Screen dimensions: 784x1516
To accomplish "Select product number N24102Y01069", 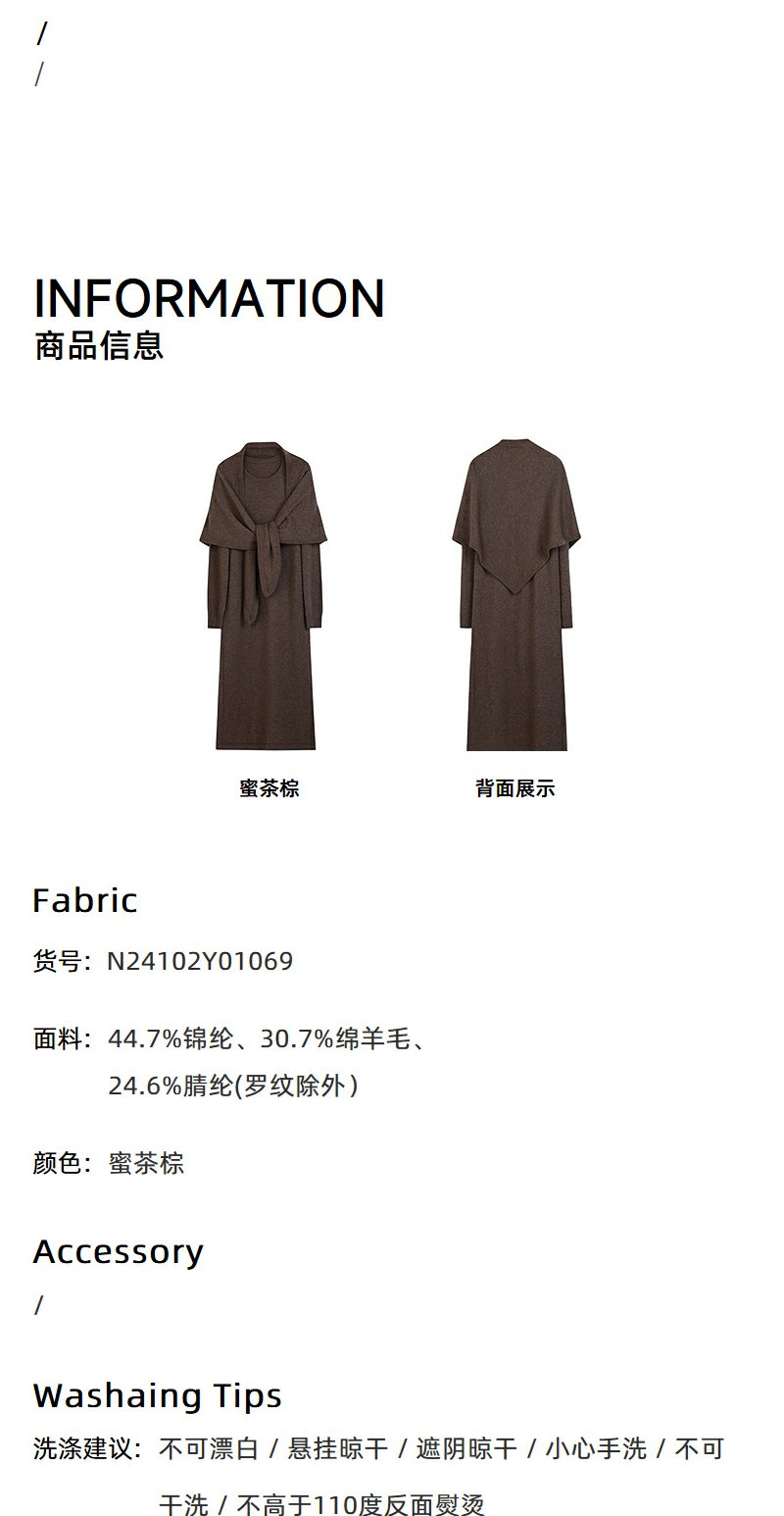I will [x=200, y=961].
